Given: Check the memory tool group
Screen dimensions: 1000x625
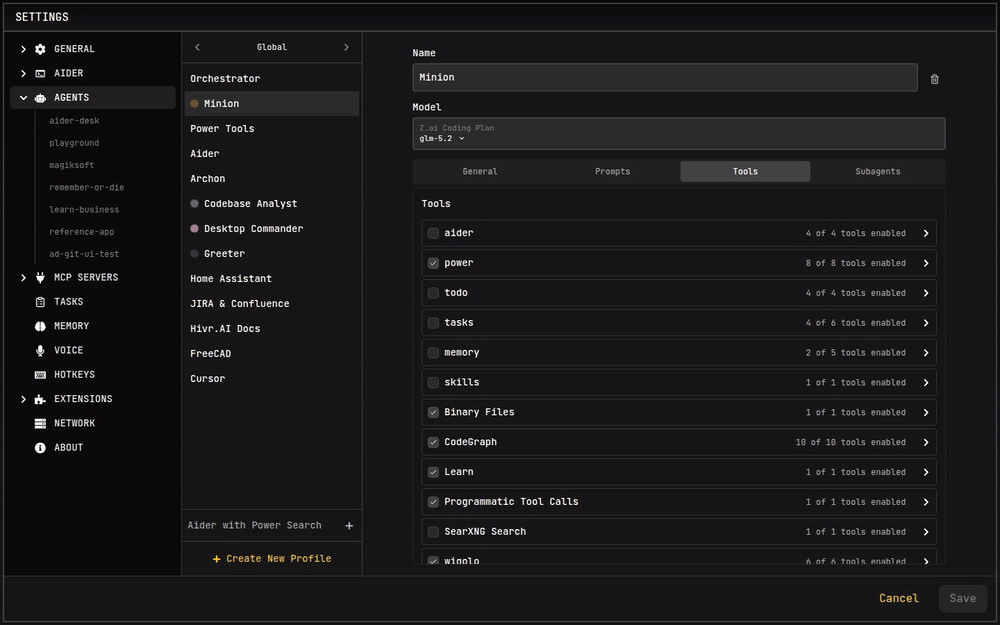Looking at the screenshot, I should (x=433, y=353).
